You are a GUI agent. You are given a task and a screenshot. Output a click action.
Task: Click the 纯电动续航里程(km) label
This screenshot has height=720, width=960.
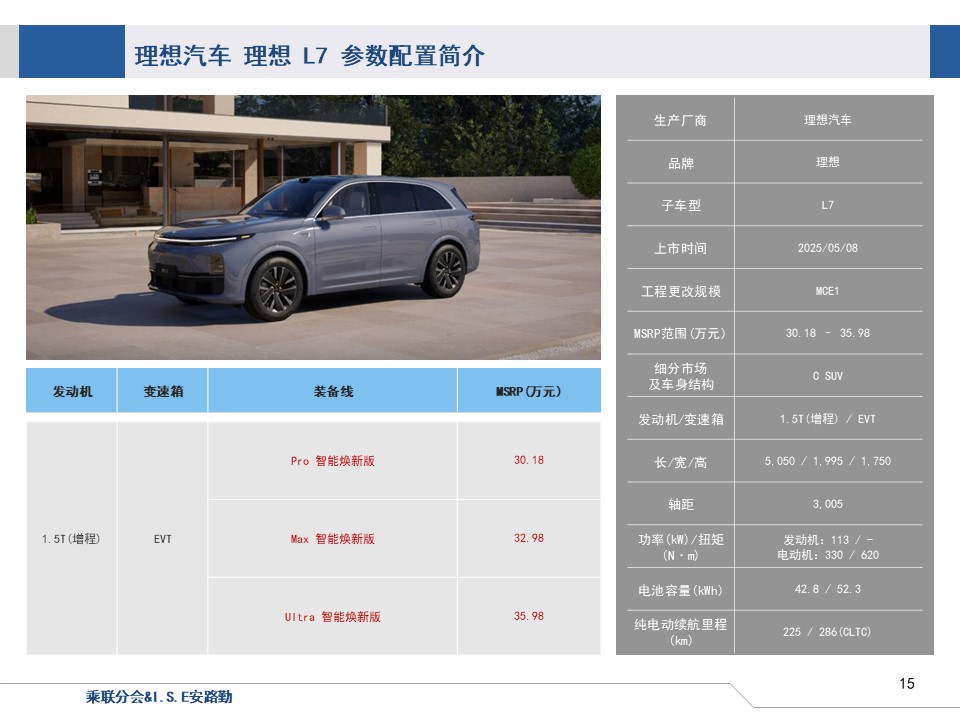tap(681, 632)
